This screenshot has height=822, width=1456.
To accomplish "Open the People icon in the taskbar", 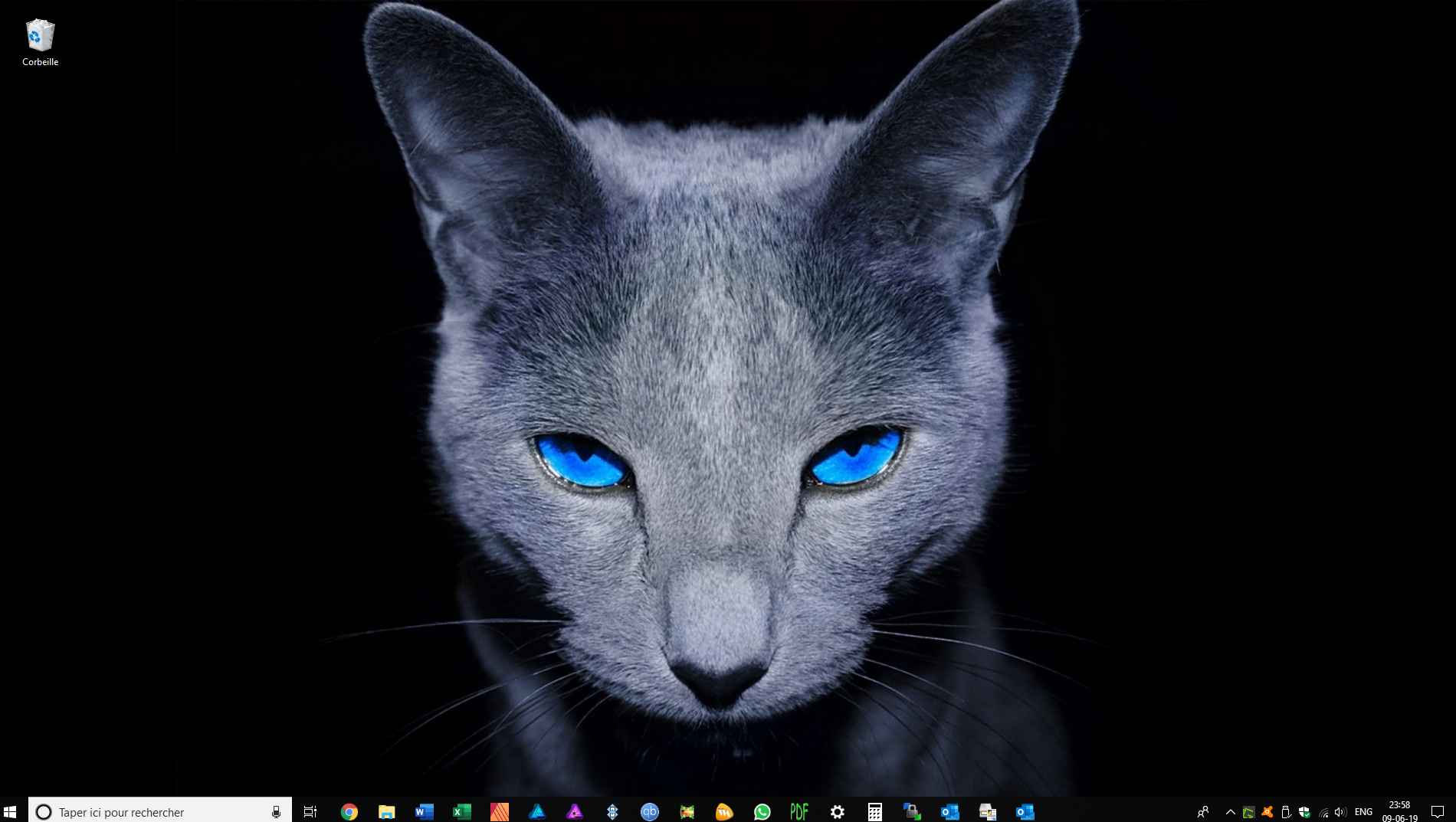I will [1203, 812].
